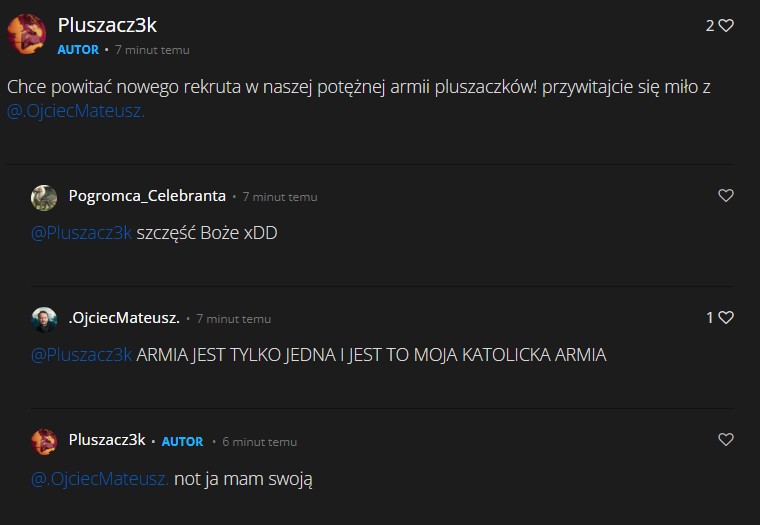This screenshot has height=525, width=760.
Task: Select the AUTOR badge on the last reply
Action: coord(182,442)
